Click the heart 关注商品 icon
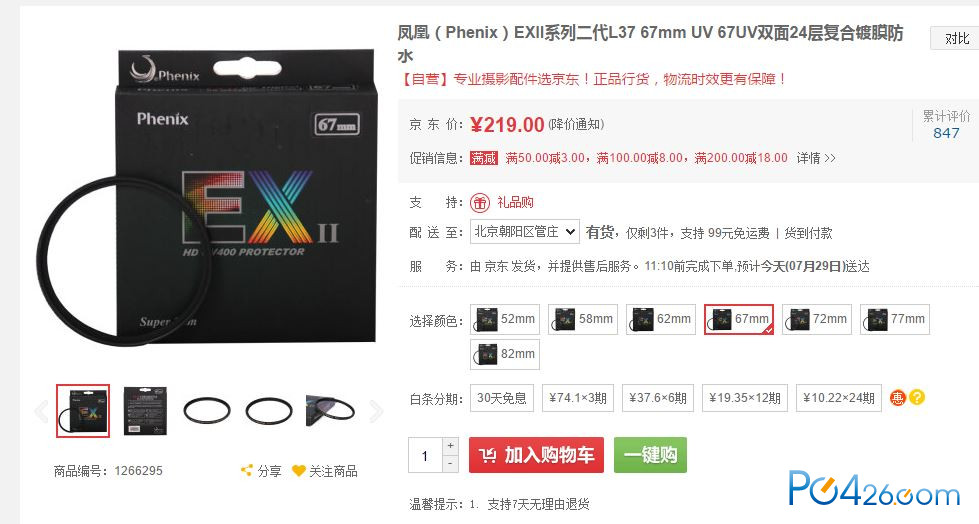The image size is (979, 524). 298,471
